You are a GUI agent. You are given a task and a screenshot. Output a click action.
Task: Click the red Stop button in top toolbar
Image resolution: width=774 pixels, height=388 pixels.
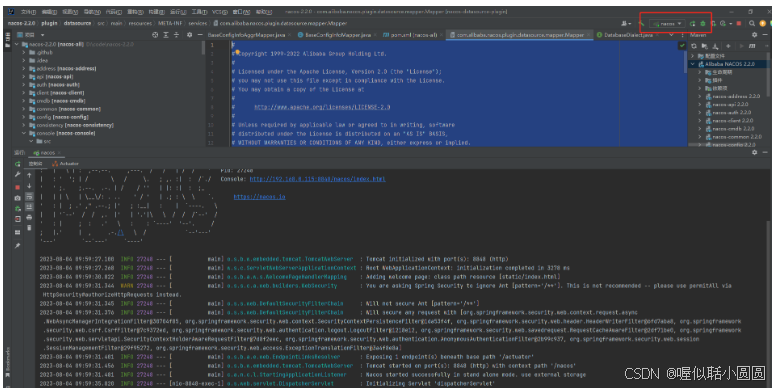[739, 23]
